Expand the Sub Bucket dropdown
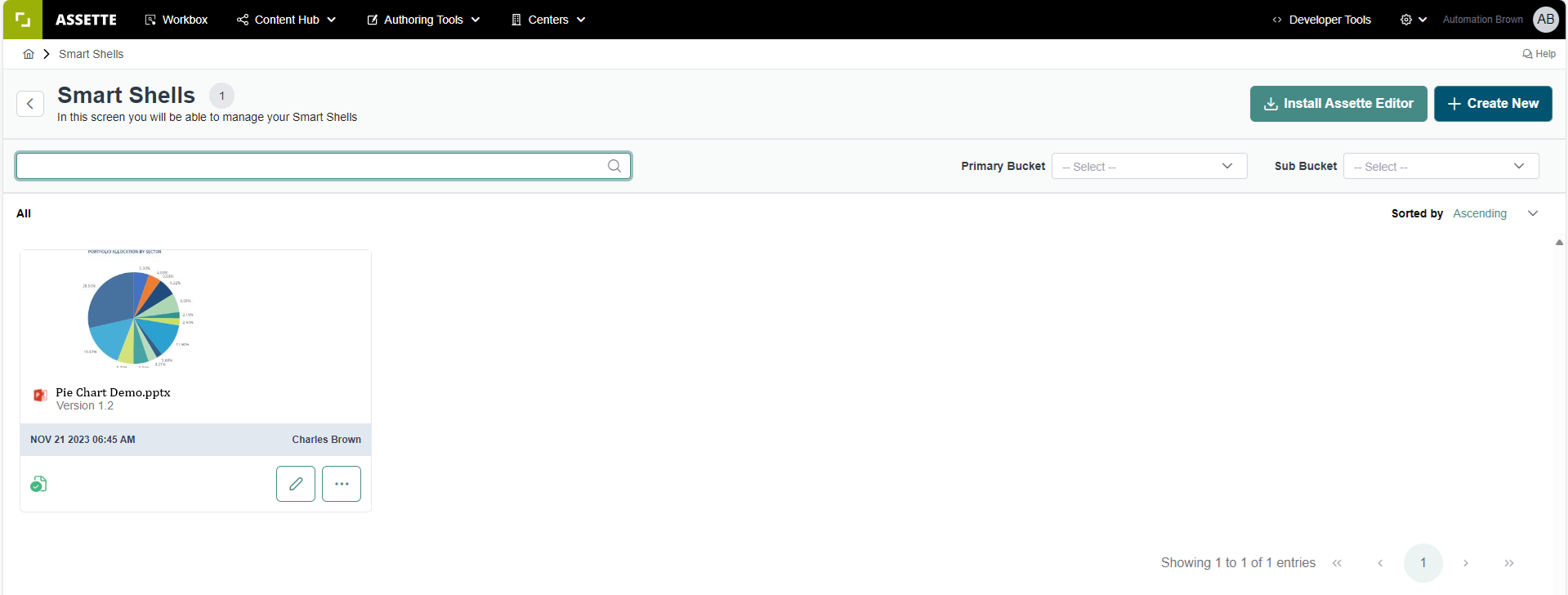This screenshot has width=1568, height=595. tap(1440, 166)
